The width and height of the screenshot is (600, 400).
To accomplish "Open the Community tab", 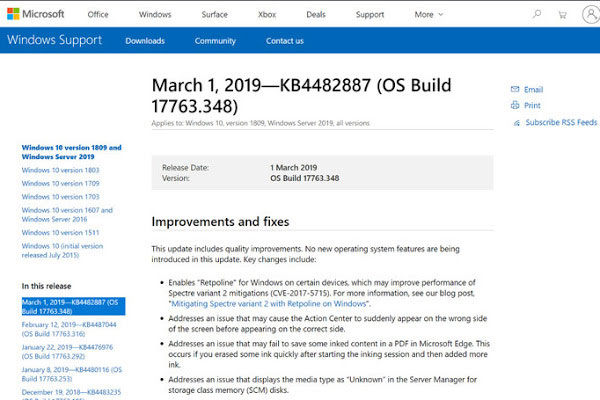I will 215,41.
